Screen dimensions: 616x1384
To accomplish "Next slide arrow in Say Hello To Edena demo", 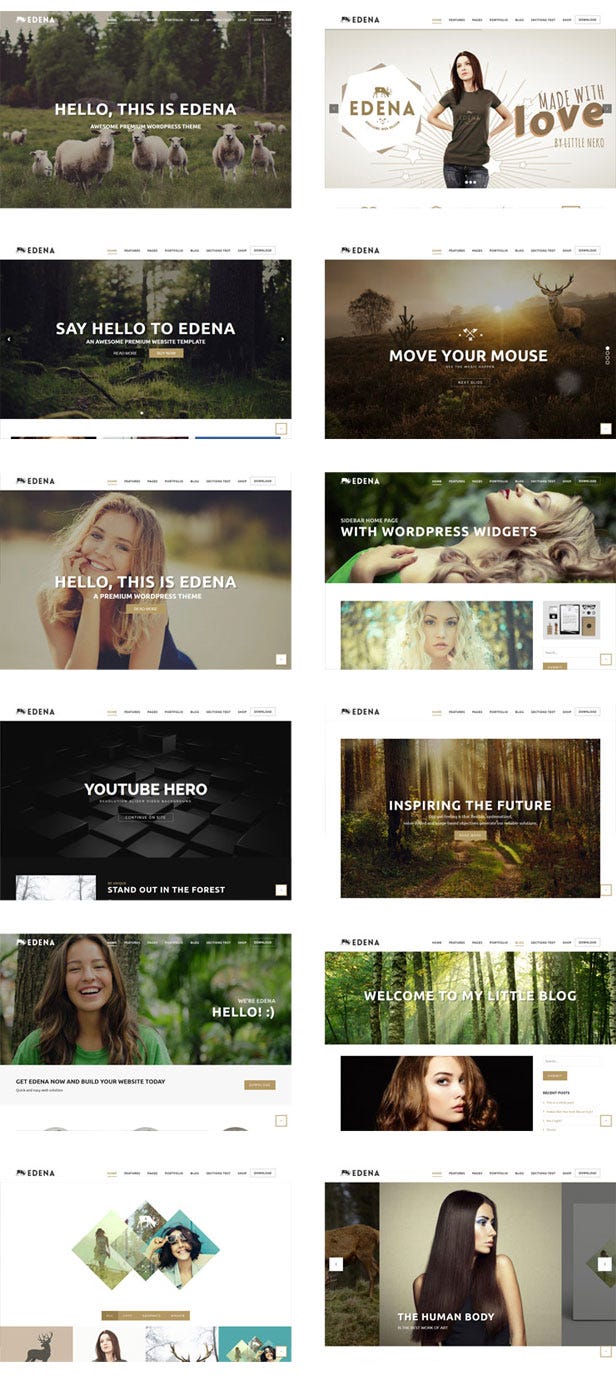I will (x=282, y=339).
